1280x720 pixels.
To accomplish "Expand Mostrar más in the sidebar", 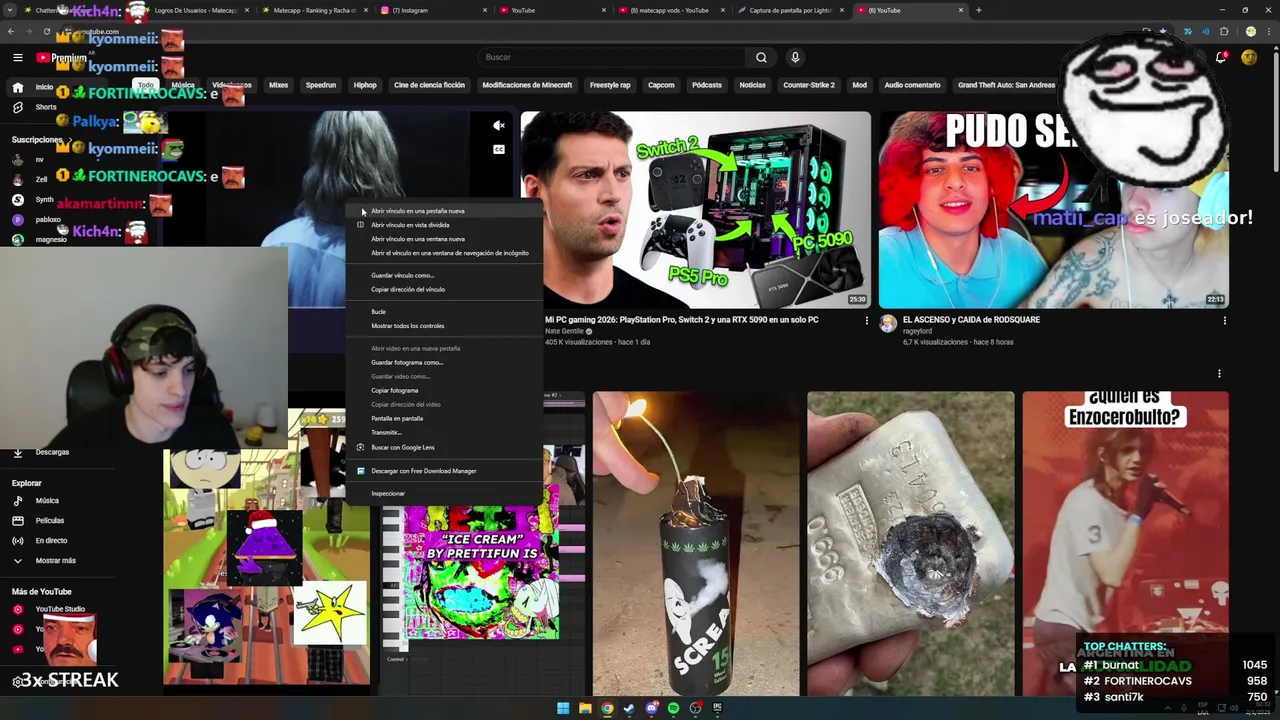I will pyautogui.click(x=55, y=560).
